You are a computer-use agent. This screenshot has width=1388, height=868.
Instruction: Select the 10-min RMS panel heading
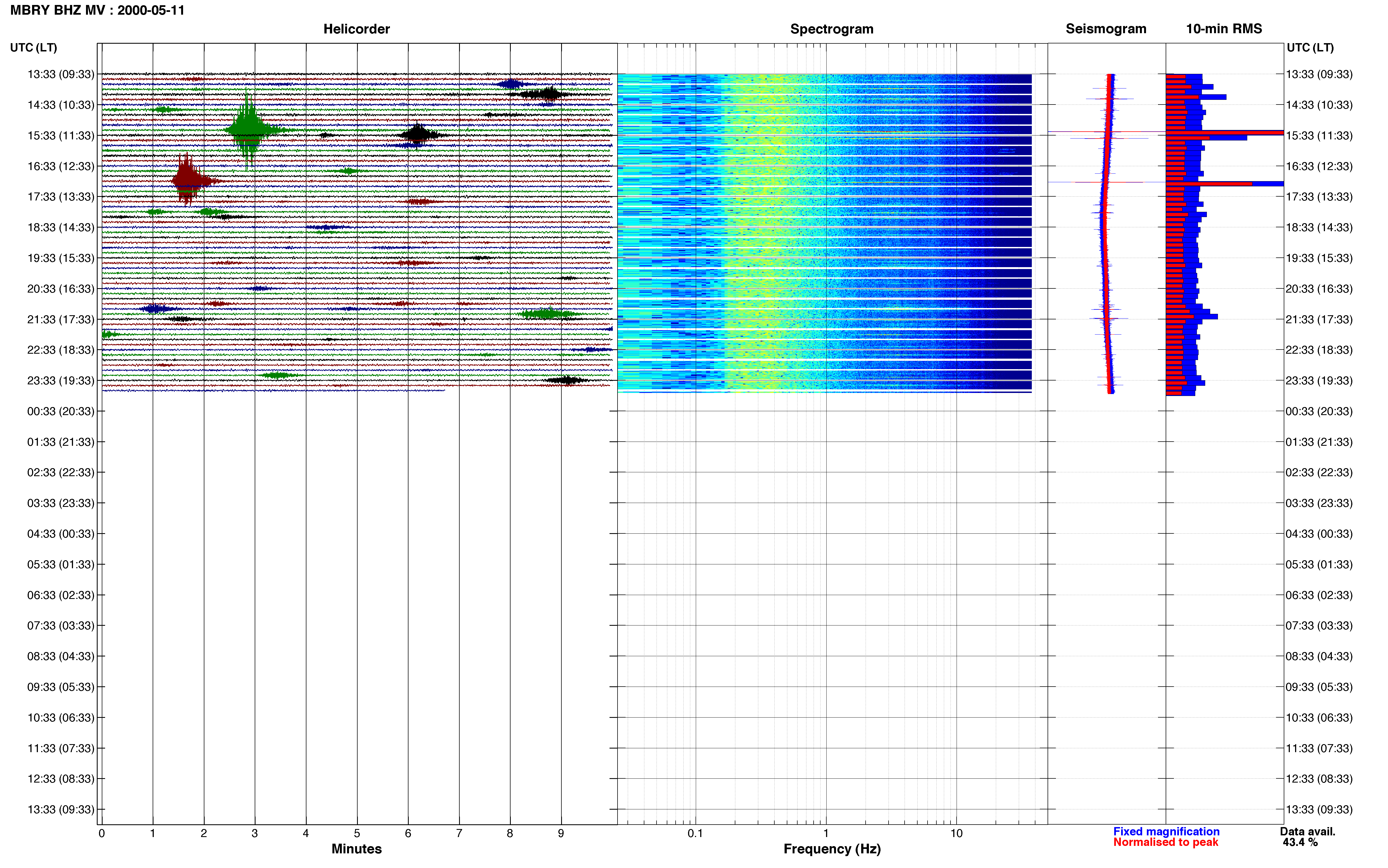point(1224,29)
